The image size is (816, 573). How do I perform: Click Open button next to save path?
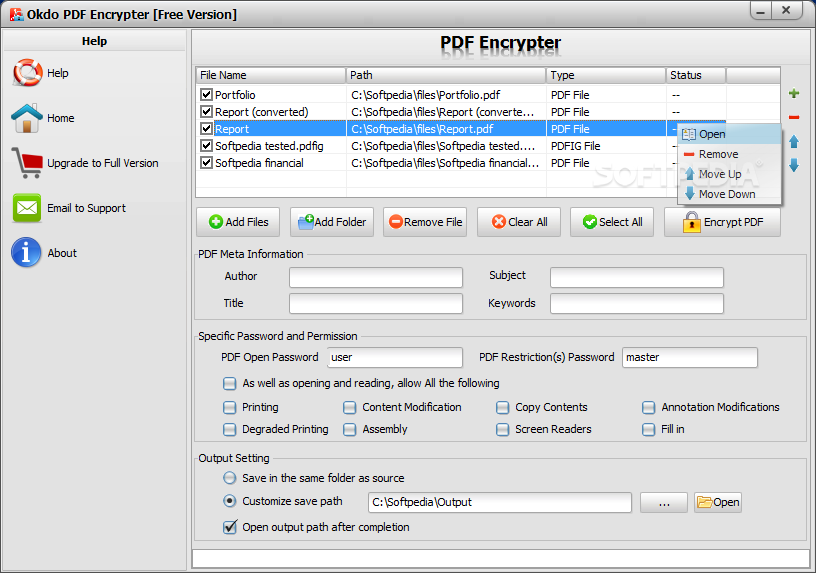point(718,502)
